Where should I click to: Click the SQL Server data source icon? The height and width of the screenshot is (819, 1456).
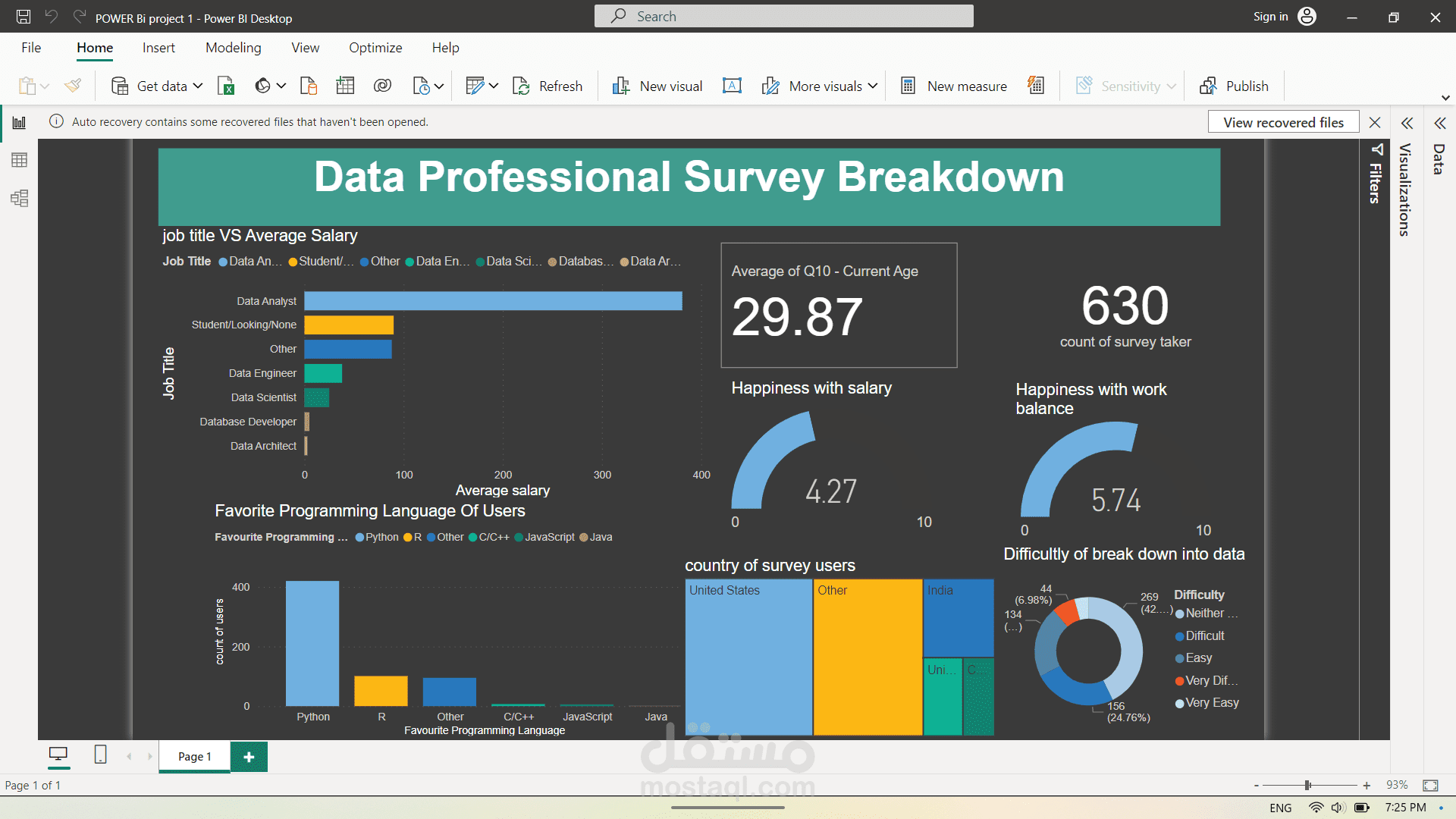click(x=309, y=86)
